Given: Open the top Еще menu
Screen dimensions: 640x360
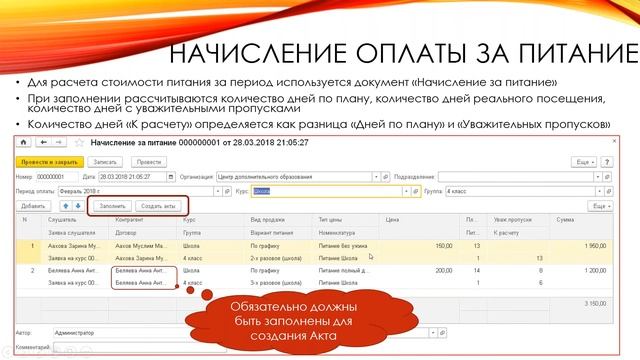Looking at the screenshot, I should (x=585, y=162).
